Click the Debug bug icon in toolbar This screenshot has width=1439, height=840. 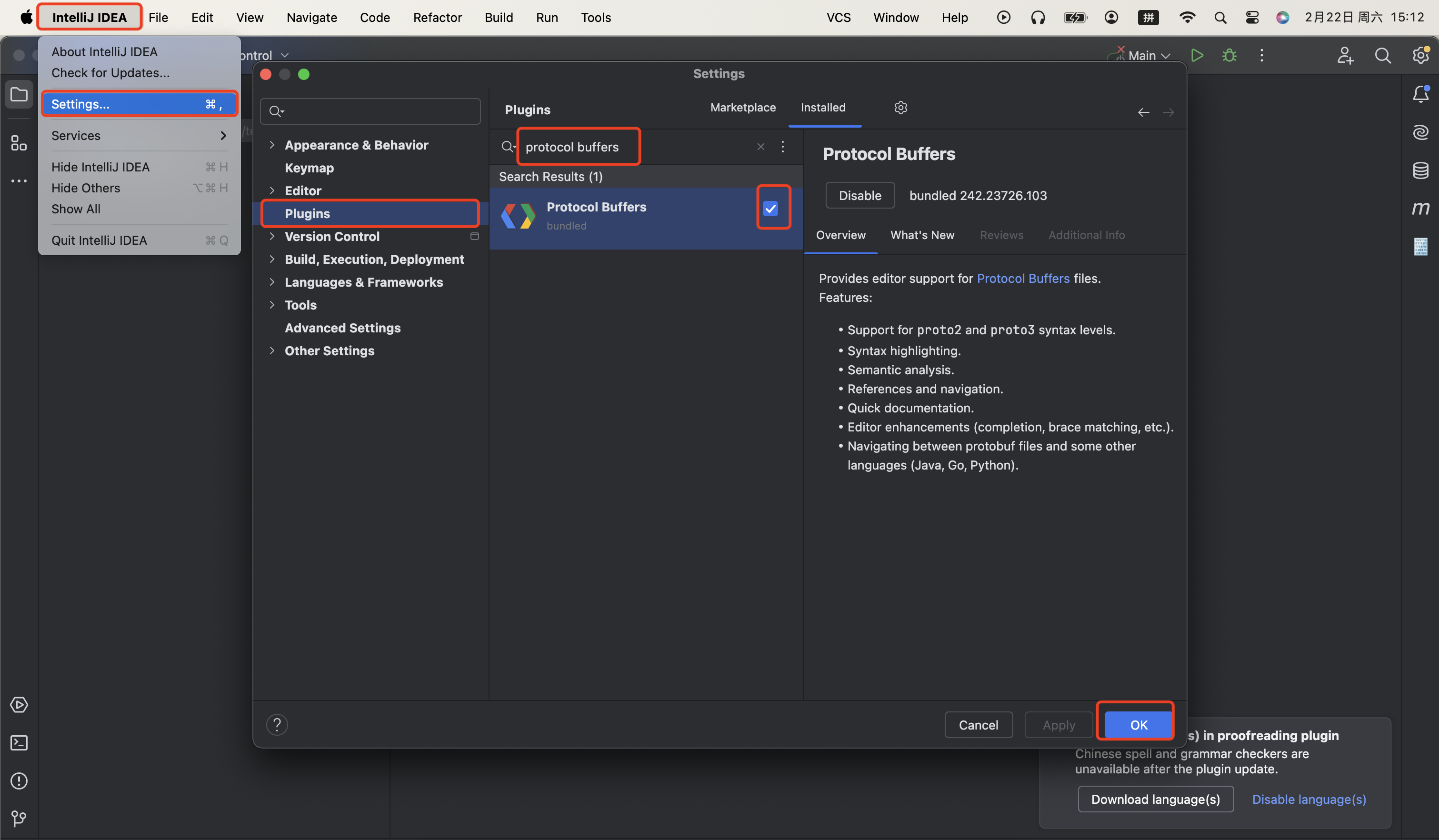click(x=1229, y=55)
